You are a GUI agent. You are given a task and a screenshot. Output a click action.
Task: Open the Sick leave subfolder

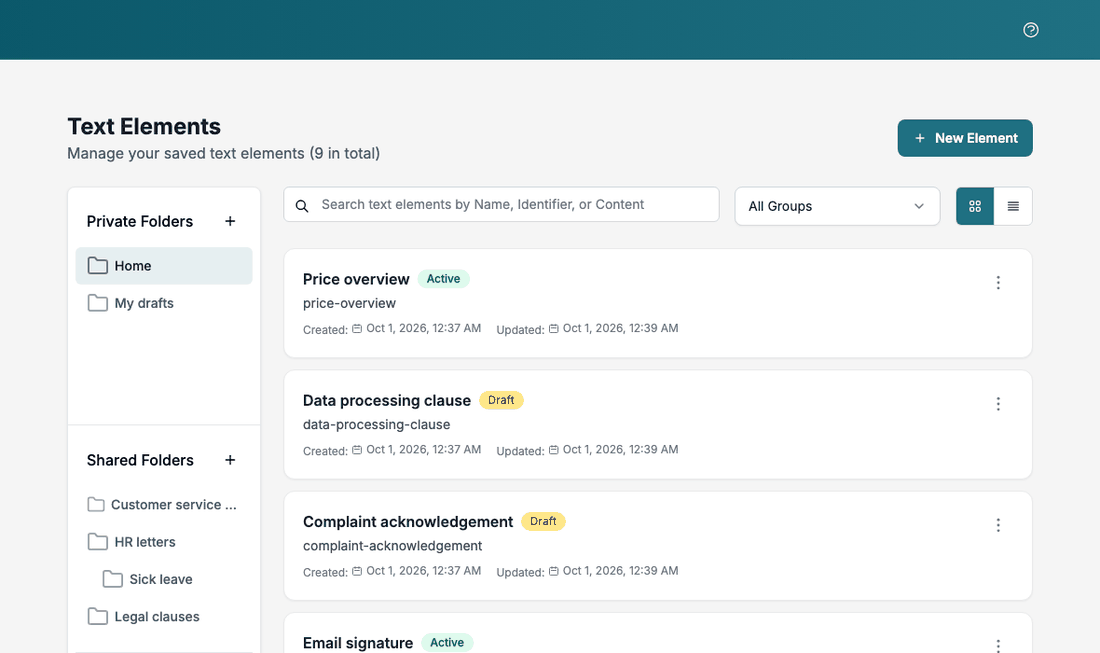[164, 579]
